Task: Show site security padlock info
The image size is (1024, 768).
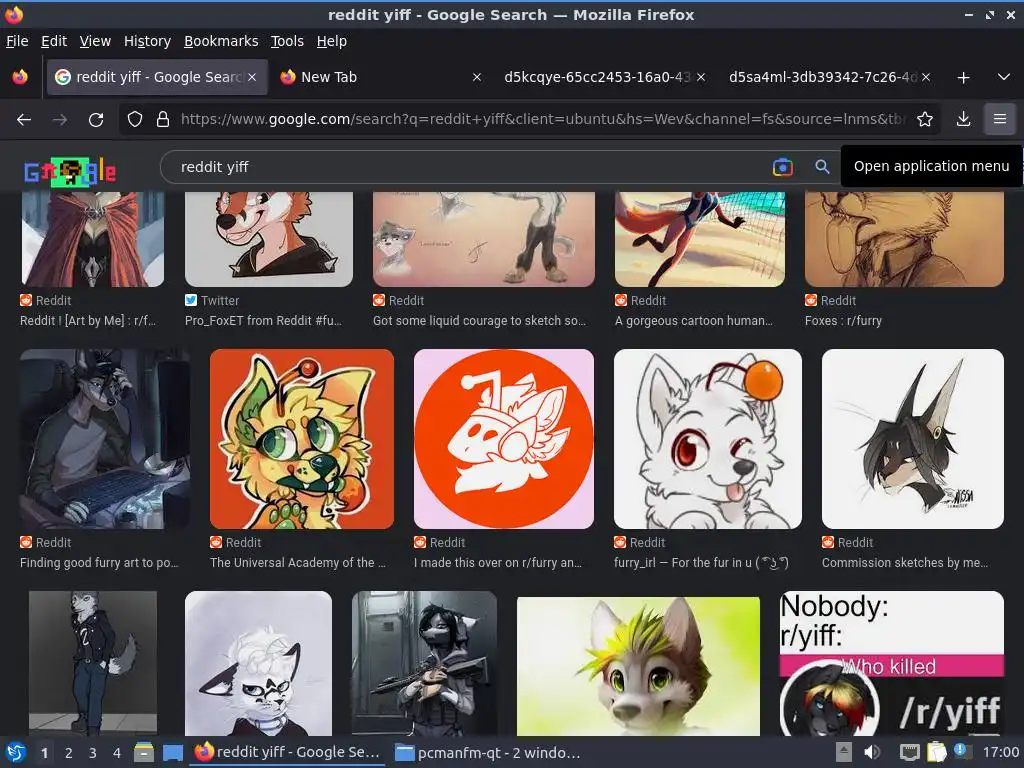Action: pos(163,119)
